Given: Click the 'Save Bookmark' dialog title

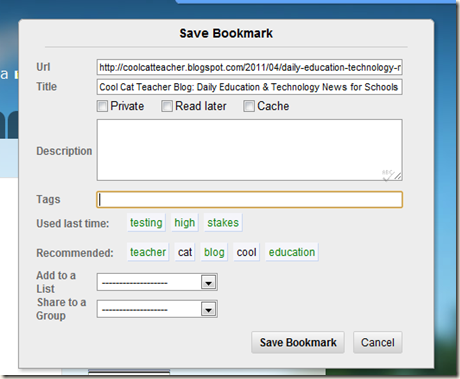Looking at the screenshot, I should coord(226,33).
